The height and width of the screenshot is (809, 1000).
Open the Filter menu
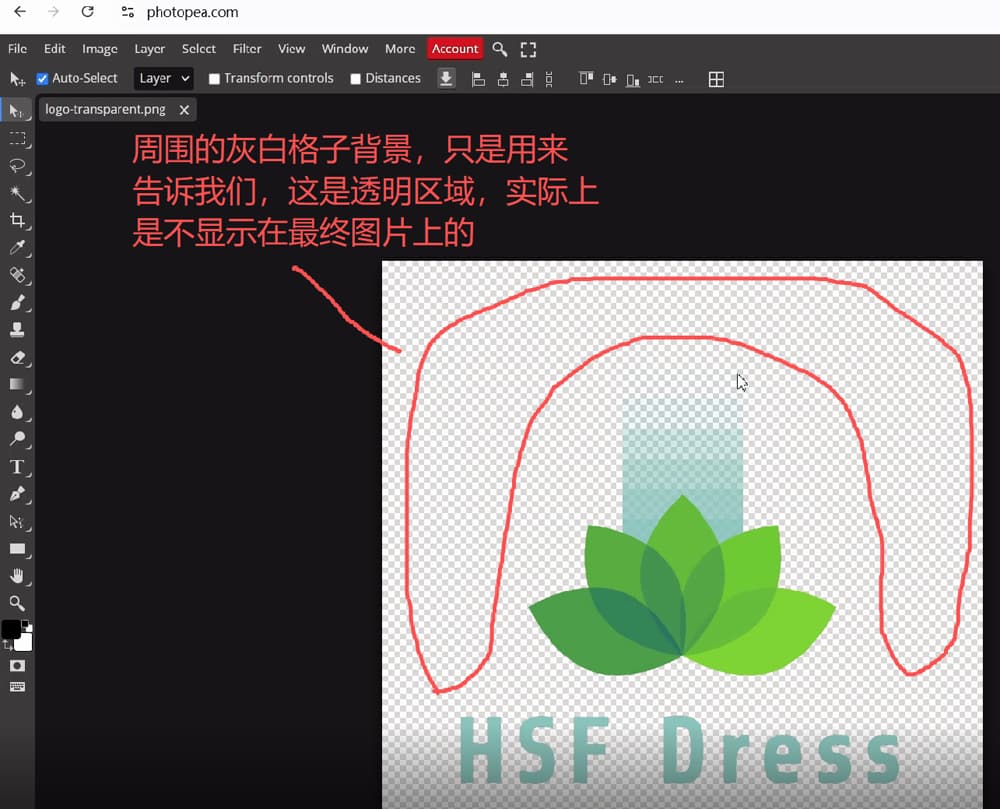(247, 49)
